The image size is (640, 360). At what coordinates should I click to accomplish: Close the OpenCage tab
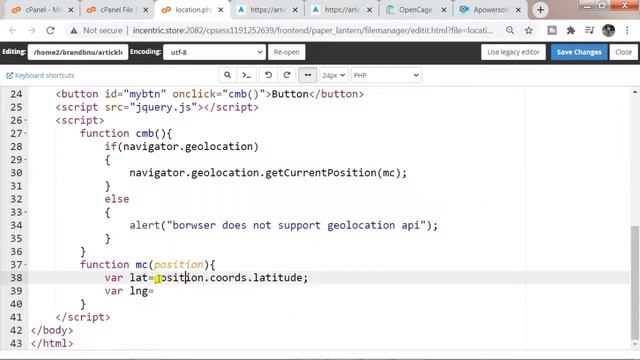coord(444,10)
